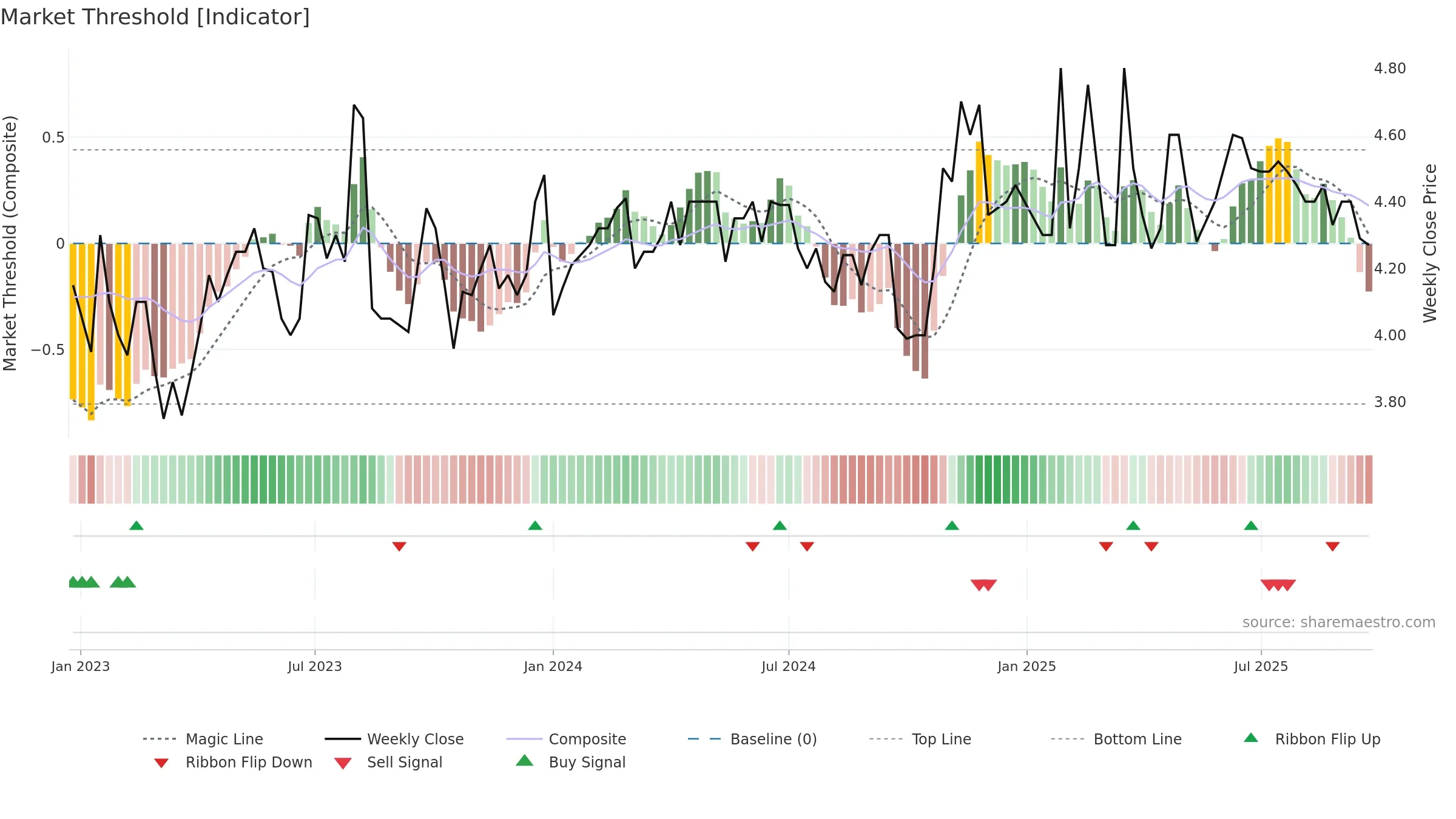Click the red triangle icon beside Sell Signal
The image size is (1456, 819).
[x=343, y=763]
